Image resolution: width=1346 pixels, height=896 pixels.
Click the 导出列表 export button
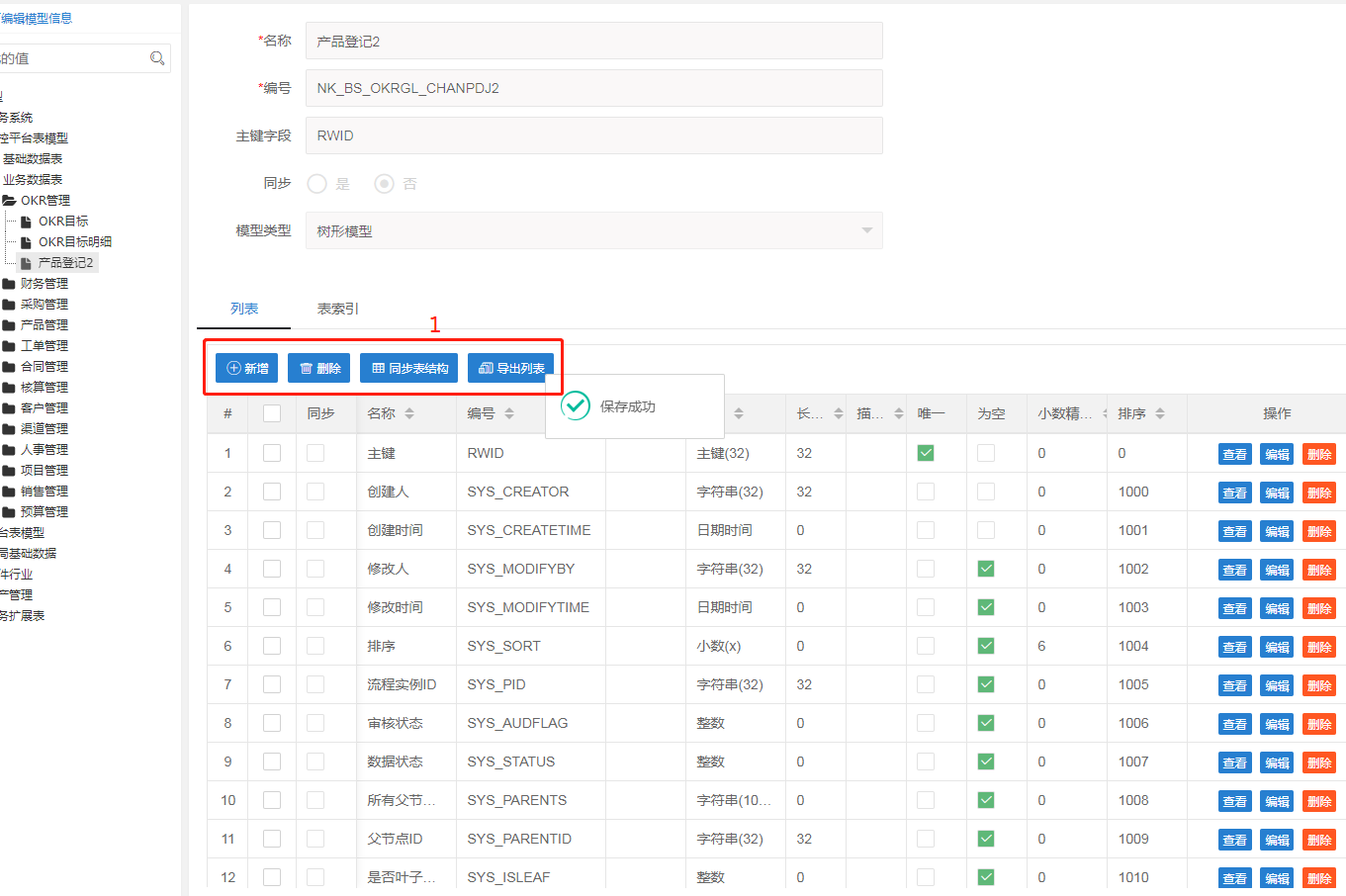point(510,368)
